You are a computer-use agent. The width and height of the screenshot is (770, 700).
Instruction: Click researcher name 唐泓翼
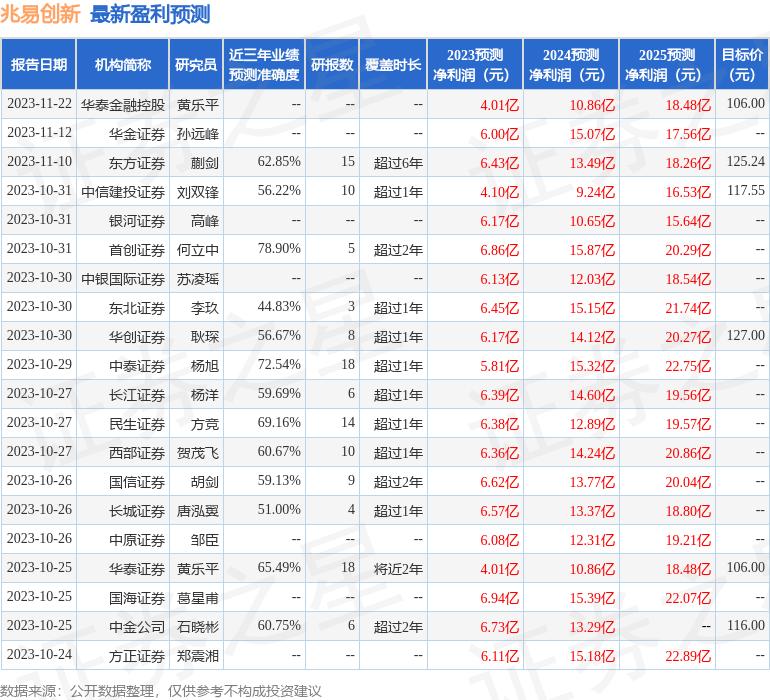pyautogui.click(x=197, y=510)
